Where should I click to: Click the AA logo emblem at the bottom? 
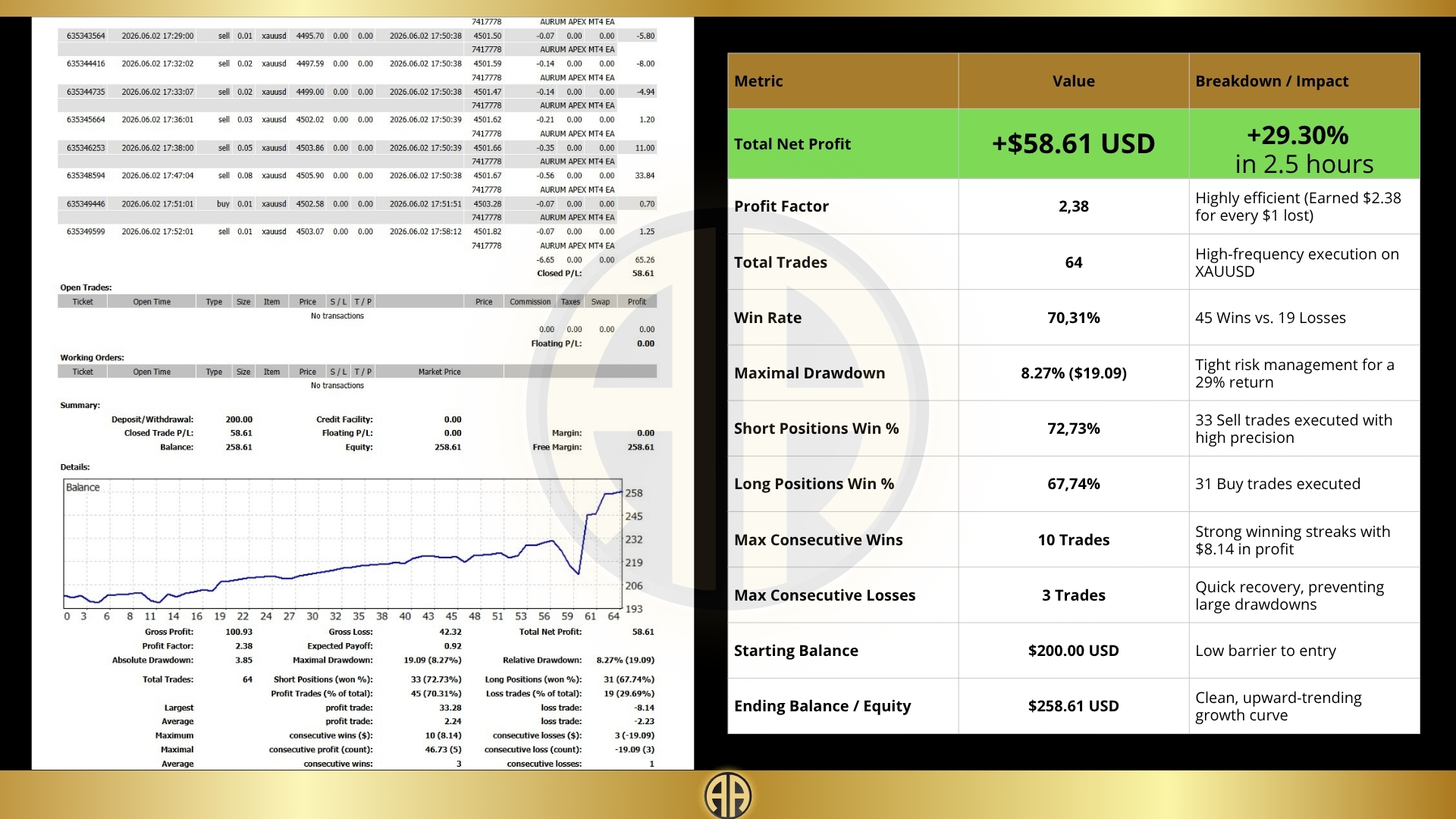click(728, 795)
